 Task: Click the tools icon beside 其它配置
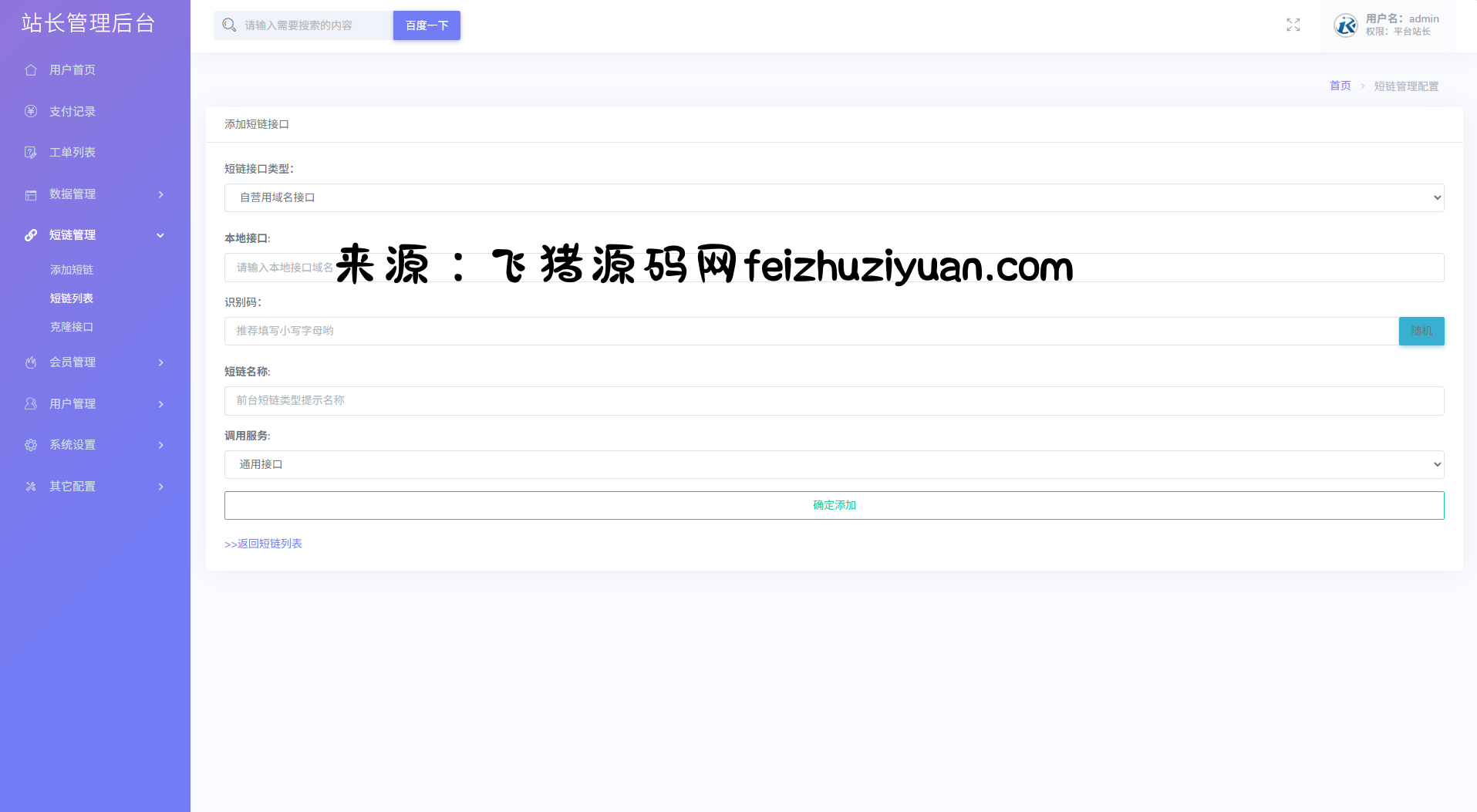31,487
